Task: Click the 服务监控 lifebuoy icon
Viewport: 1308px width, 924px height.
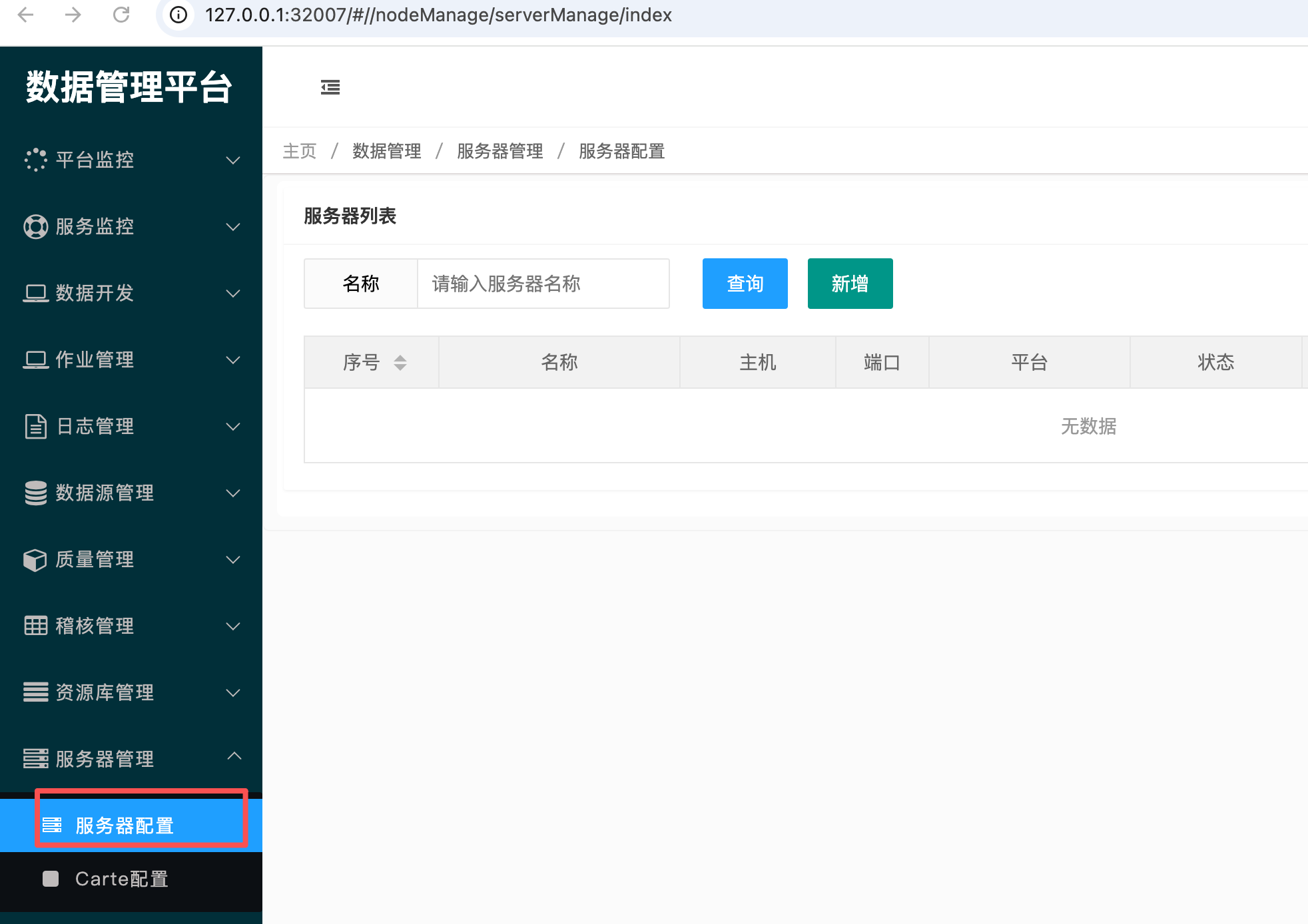Action: (x=35, y=226)
